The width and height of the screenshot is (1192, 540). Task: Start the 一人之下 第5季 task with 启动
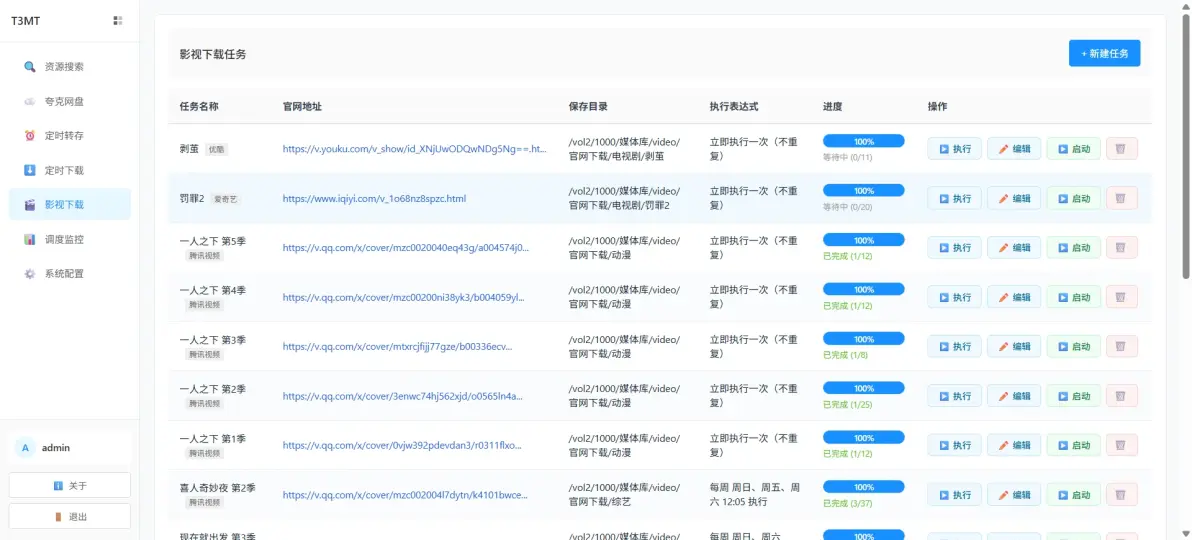tap(1073, 248)
